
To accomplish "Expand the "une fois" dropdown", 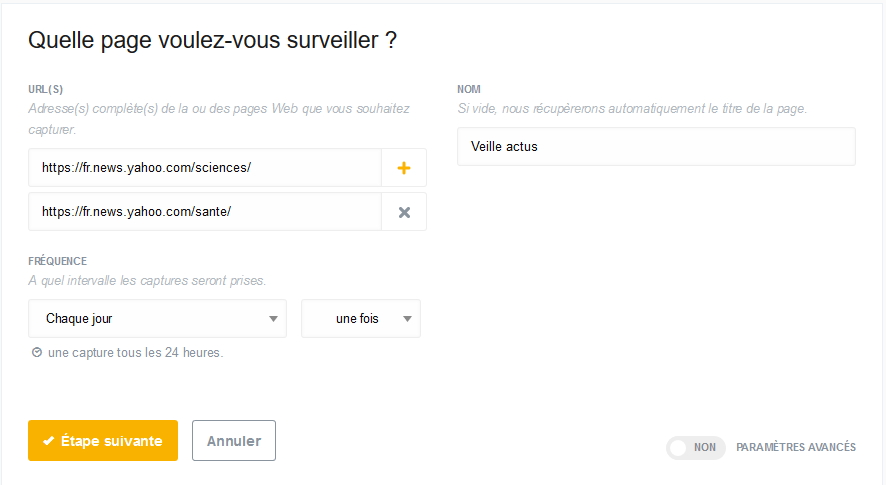I will (360, 319).
